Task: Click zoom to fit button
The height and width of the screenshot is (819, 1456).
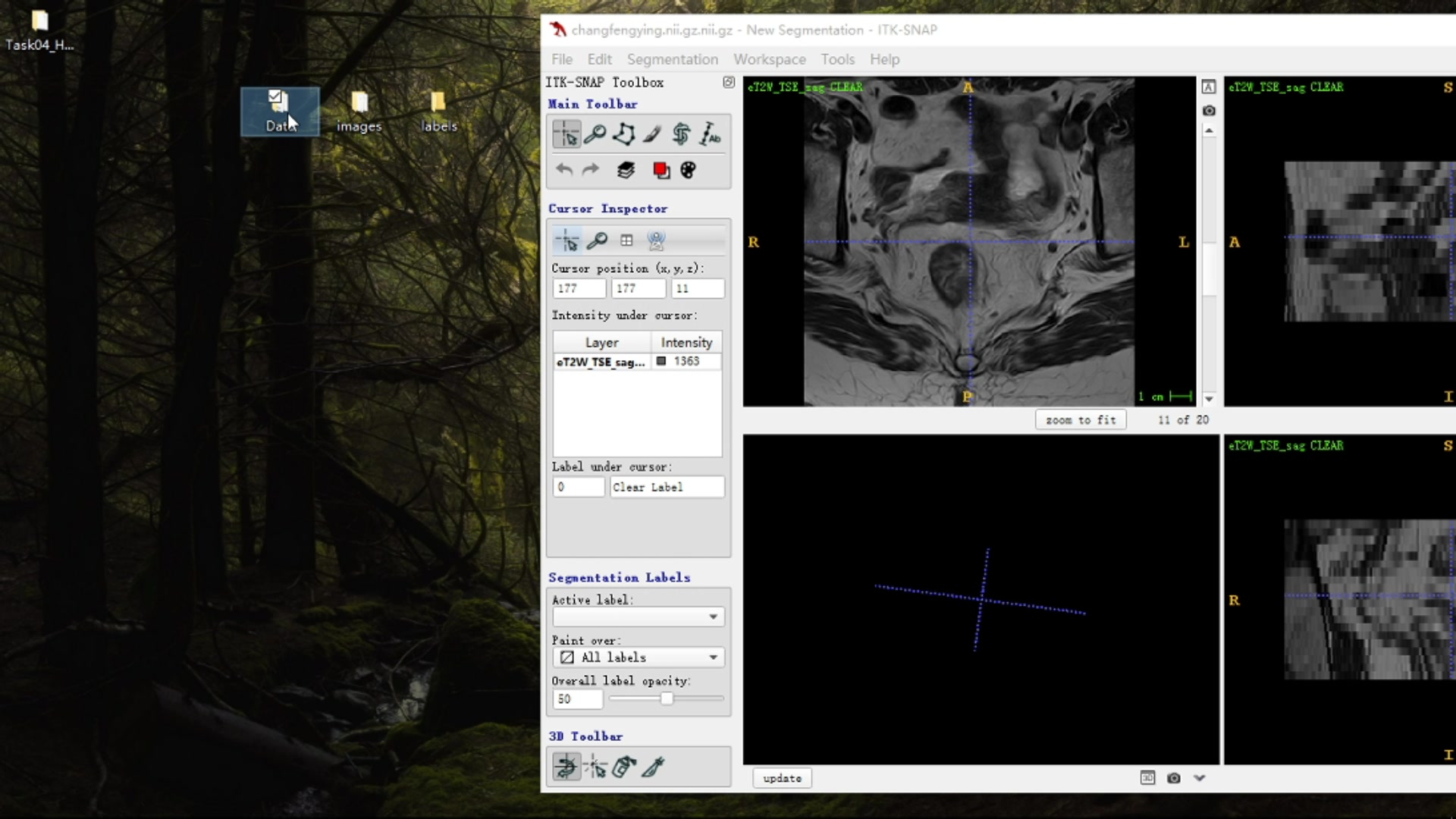Action: tap(1080, 419)
